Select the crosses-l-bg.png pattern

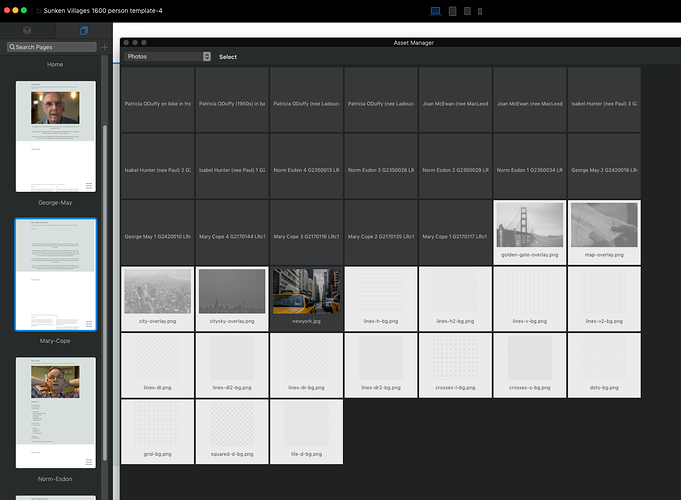pyautogui.click(x=455, y=363)
